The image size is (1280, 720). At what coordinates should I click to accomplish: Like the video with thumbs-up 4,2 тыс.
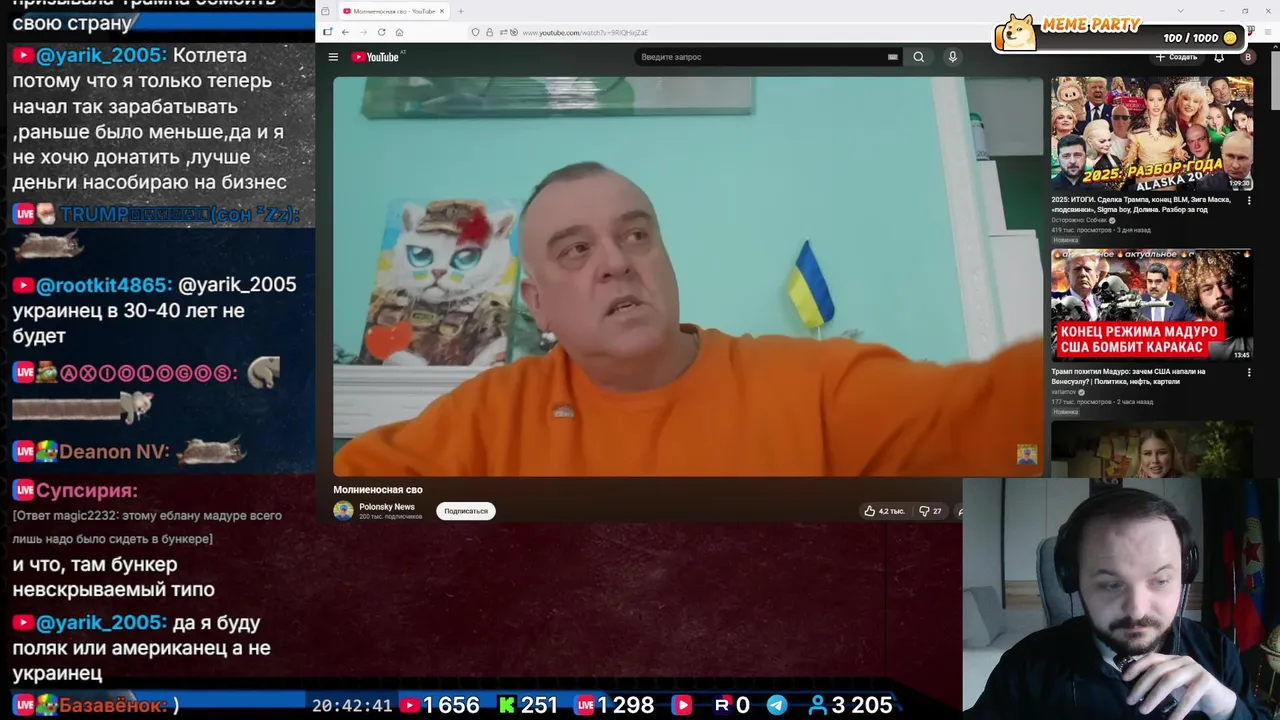coord(885,511)
